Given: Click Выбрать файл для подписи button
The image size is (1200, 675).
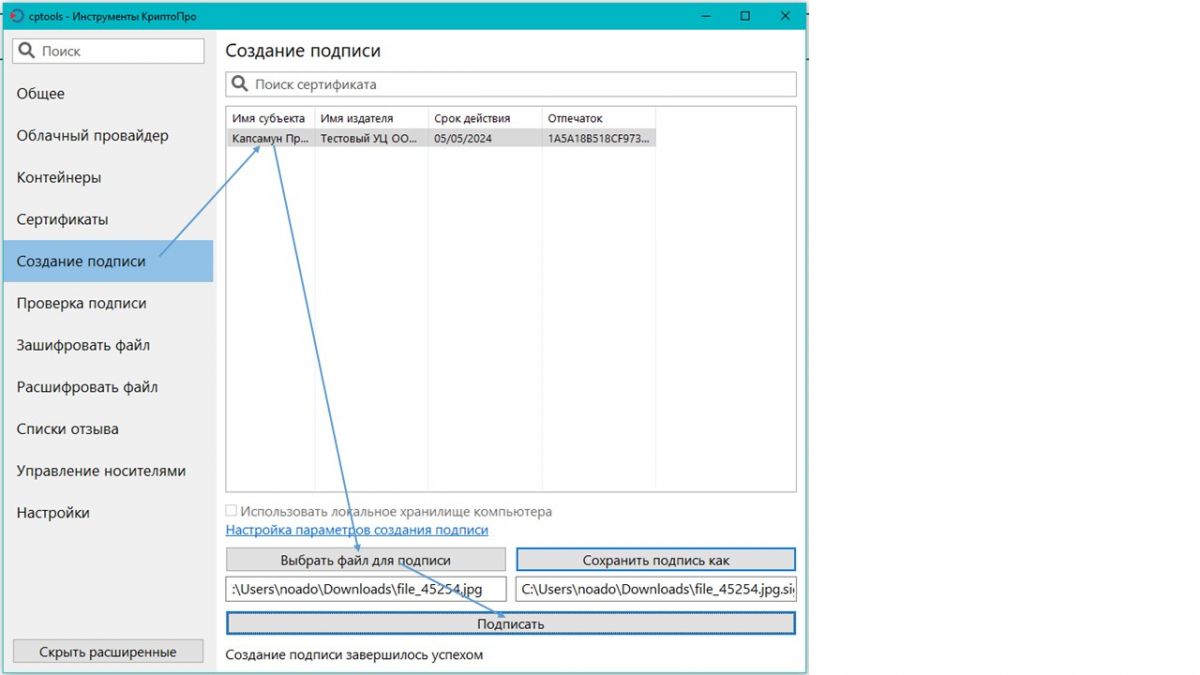Looking at the screenshot, I should [366, 560].
